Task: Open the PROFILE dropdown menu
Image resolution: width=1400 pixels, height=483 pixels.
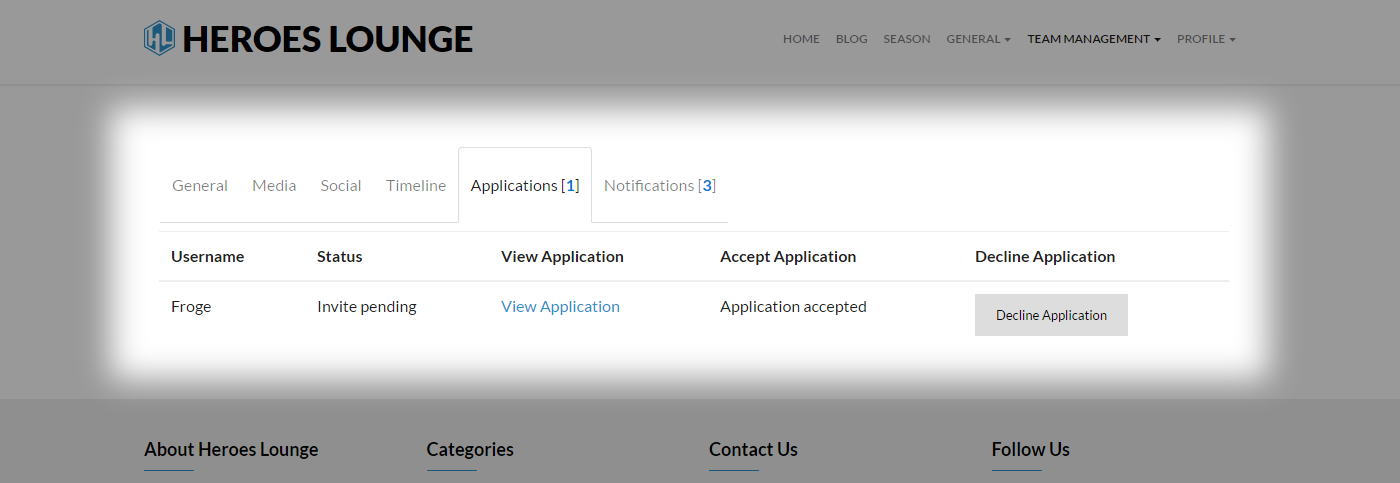Action: [1206, 39]
